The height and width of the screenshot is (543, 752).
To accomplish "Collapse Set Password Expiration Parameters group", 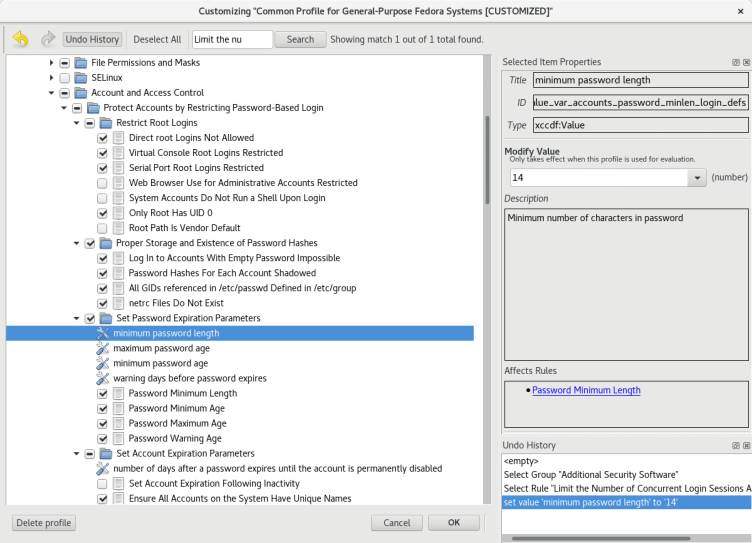I will tap(76, 318).
